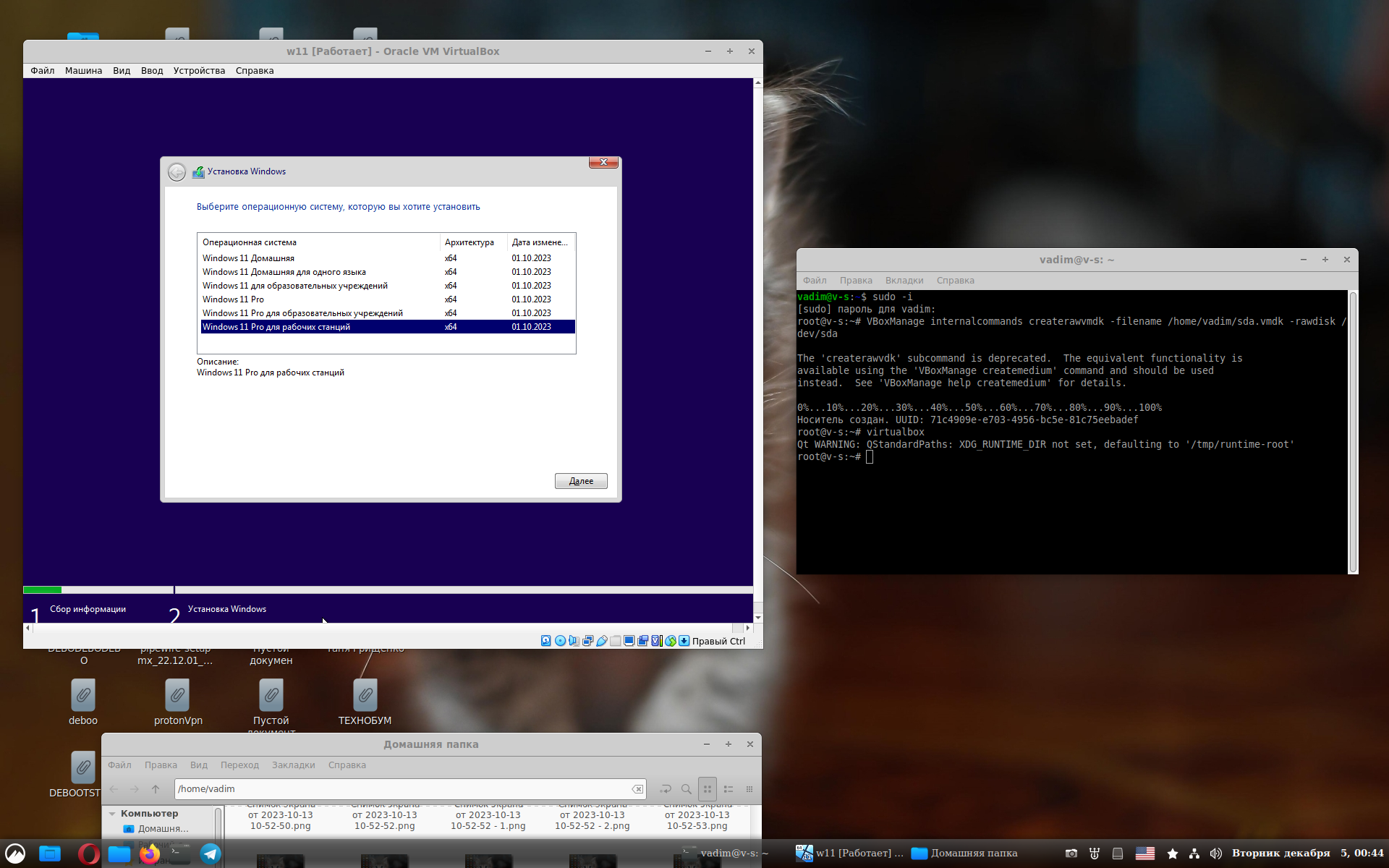Click the hard disk activity status icon
The height and width of the screenshot is (868, 1389).
tap(545, 641)
